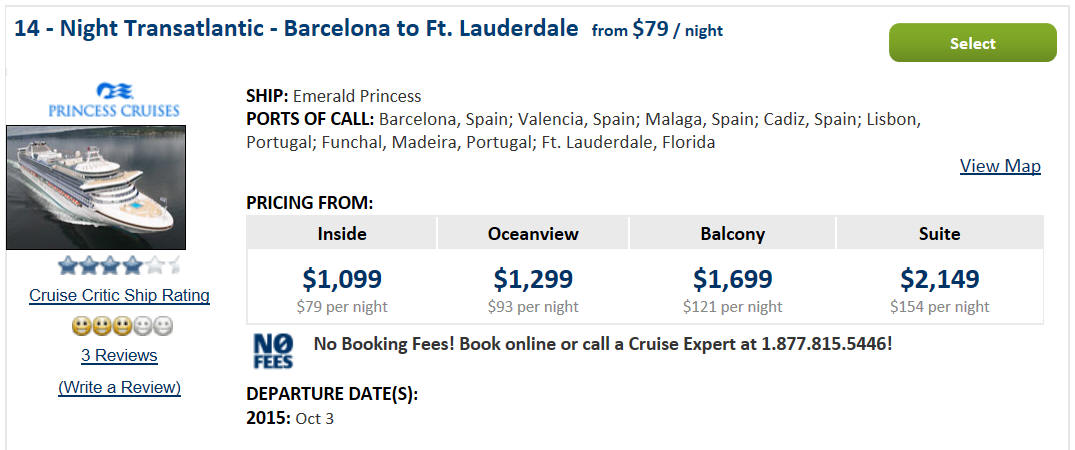Choose the $1,099 Inside price
1075x450 pixels.
click(341, 279)
